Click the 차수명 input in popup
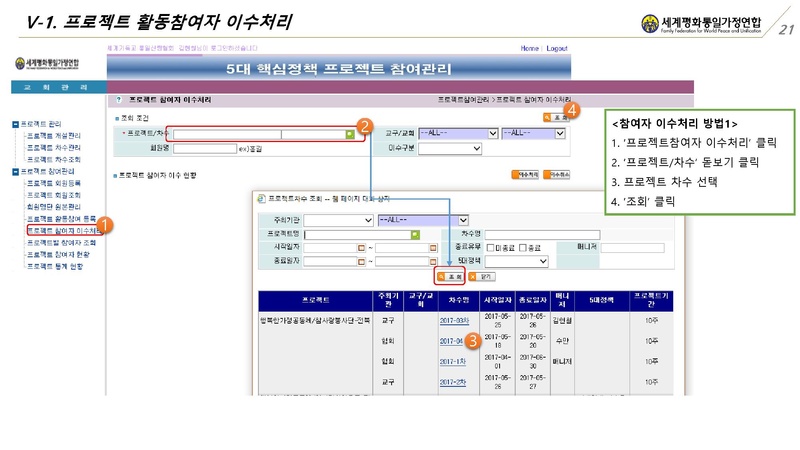800x450 pixels. point(542,234)
